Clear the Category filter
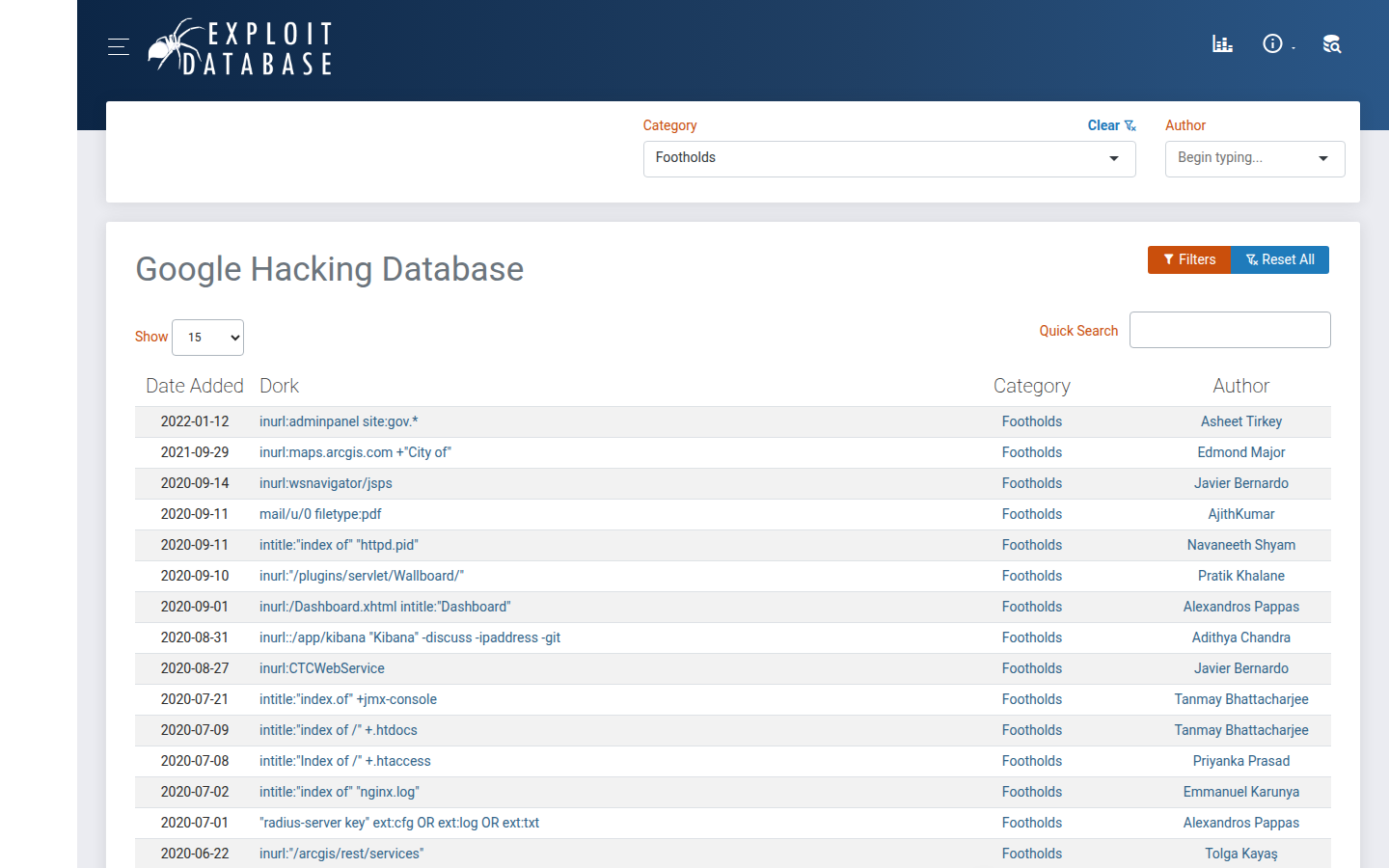 (1111, 125)
